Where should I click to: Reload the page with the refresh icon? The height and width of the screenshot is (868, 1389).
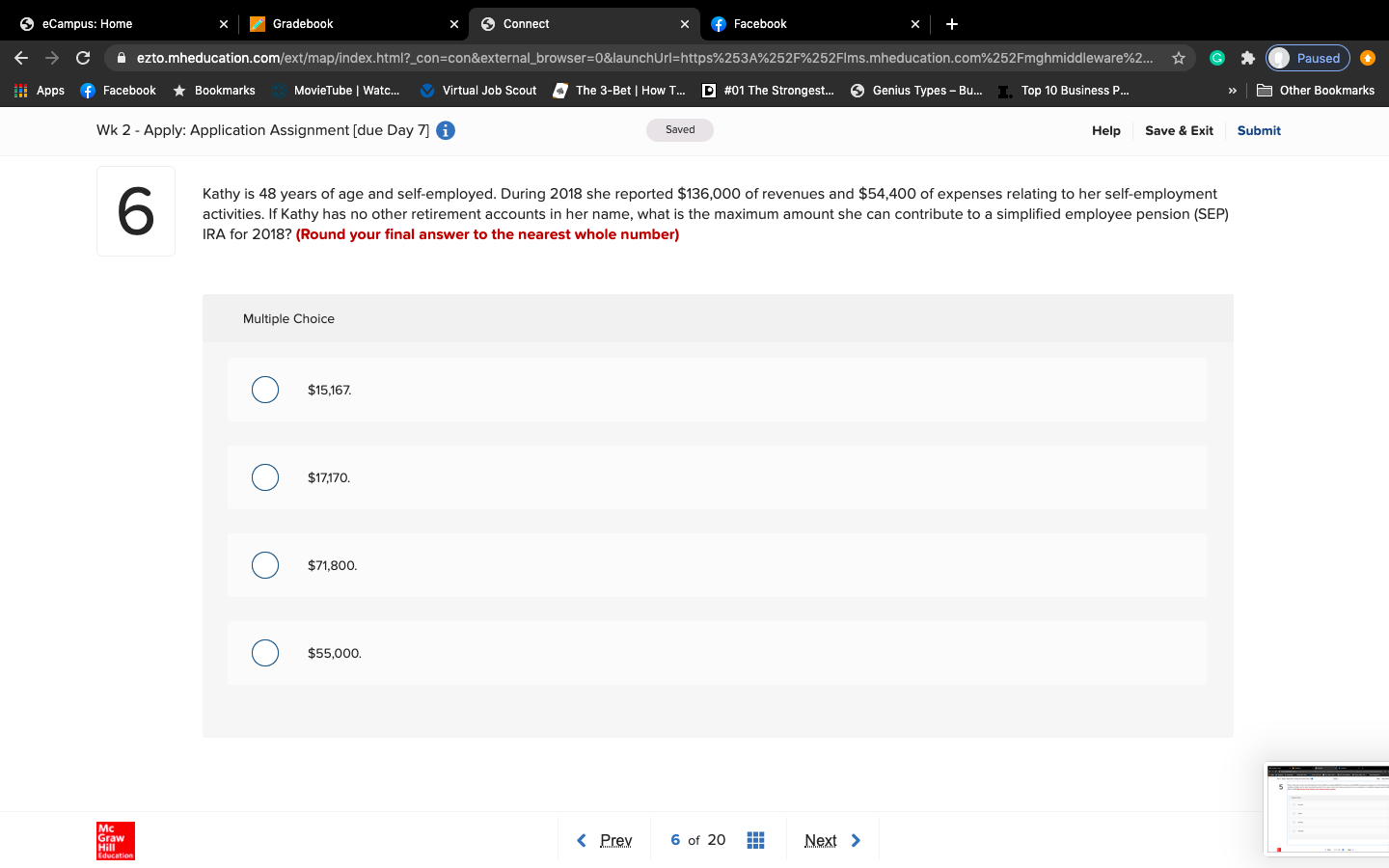82,58
